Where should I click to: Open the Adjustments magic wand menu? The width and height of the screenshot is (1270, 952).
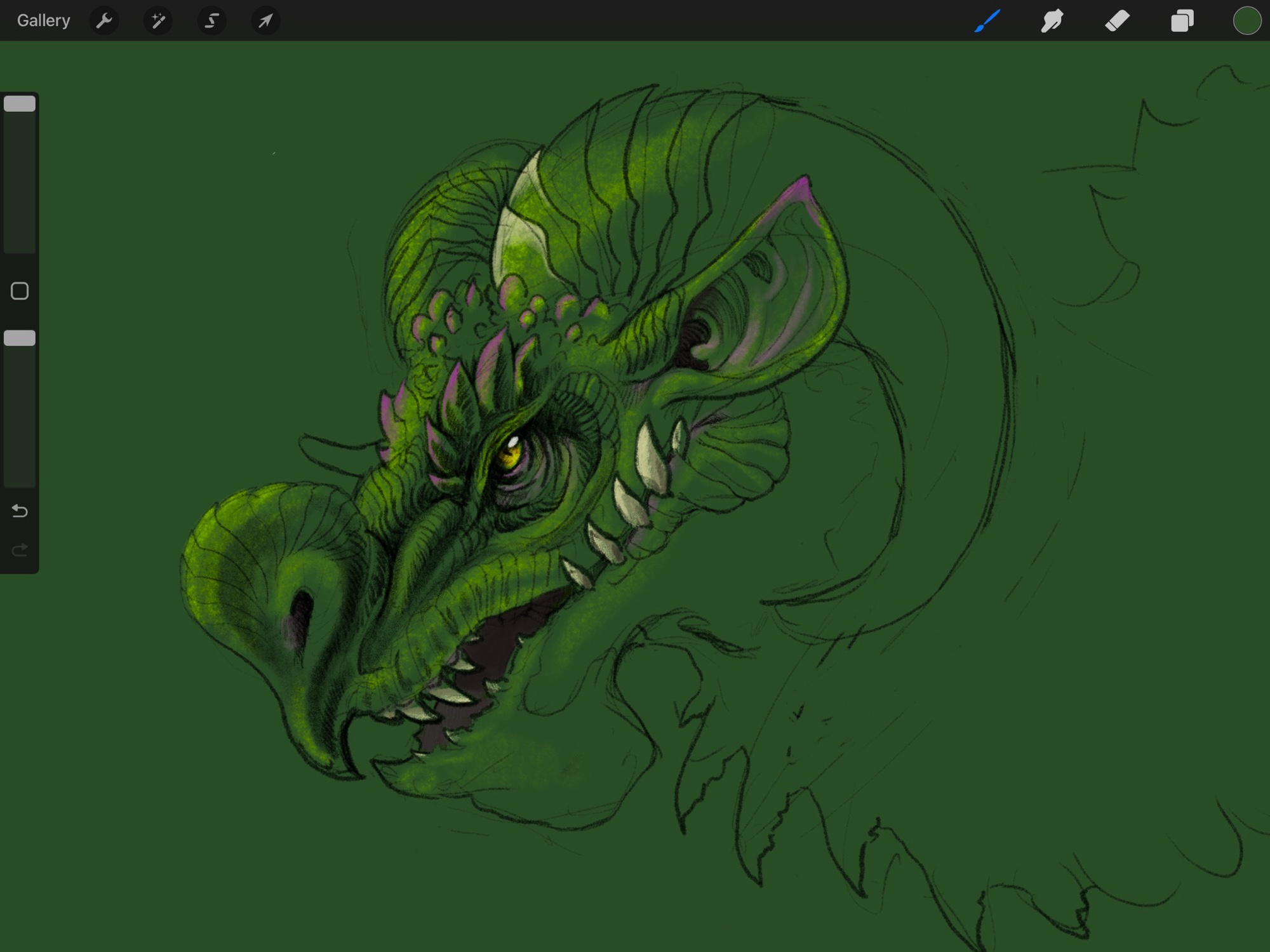pos(158,21)
